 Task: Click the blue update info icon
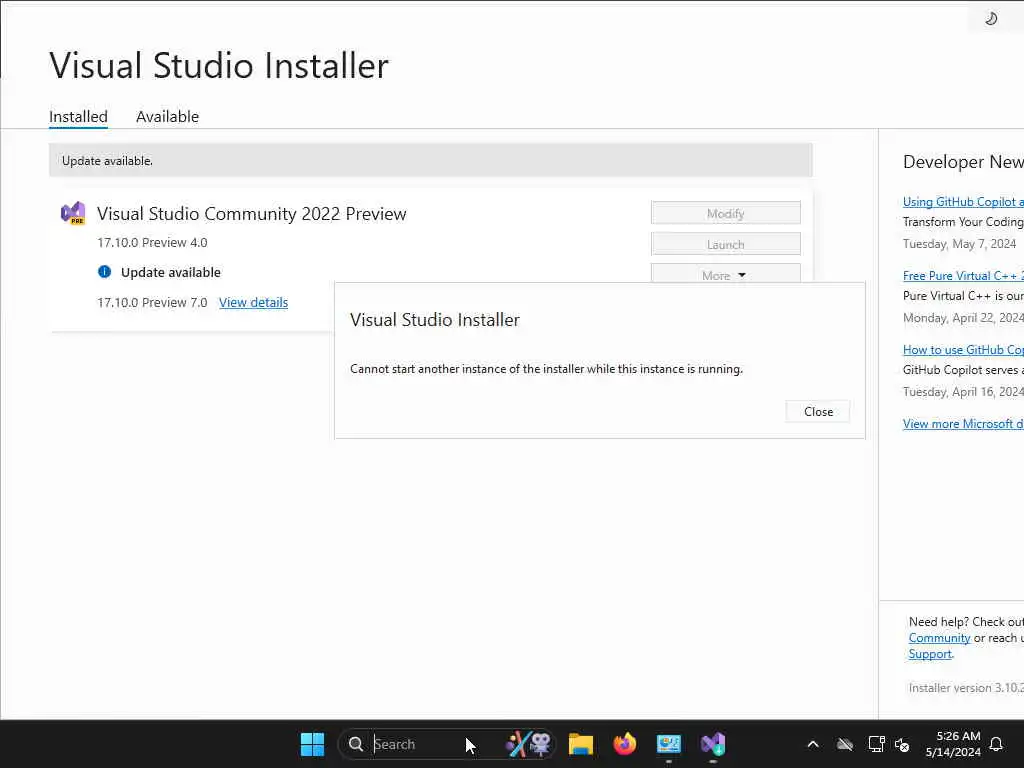(104, 272)
